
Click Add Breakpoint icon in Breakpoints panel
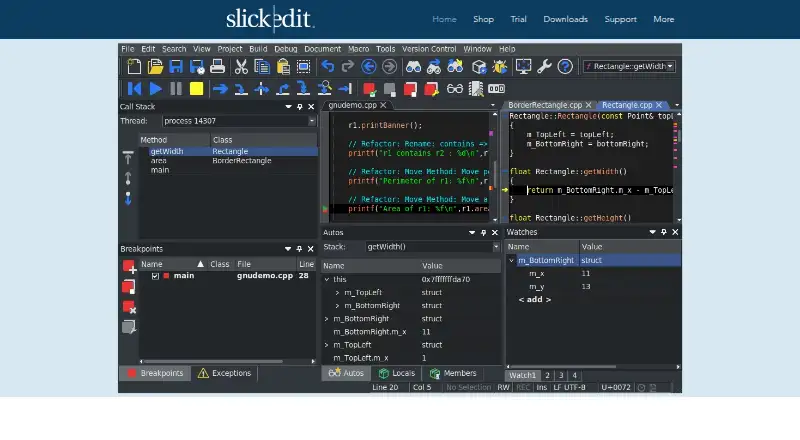(x=129, y=266)
